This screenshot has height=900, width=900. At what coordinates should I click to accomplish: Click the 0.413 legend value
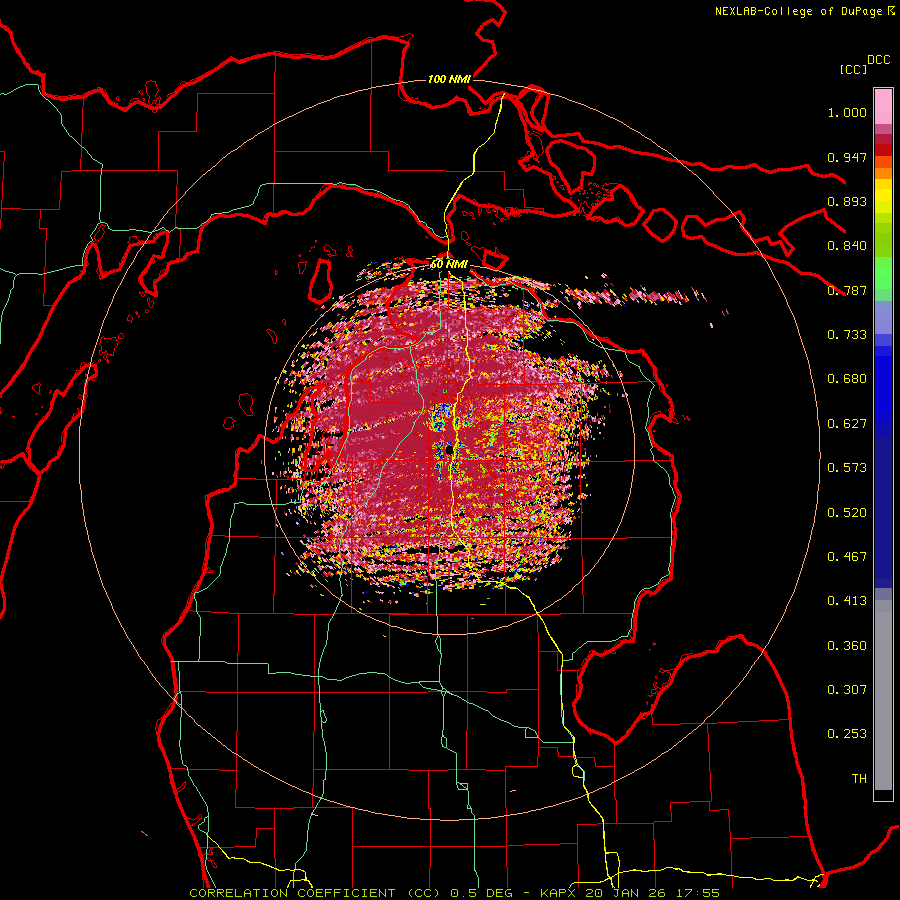click(x=847, y=601)
